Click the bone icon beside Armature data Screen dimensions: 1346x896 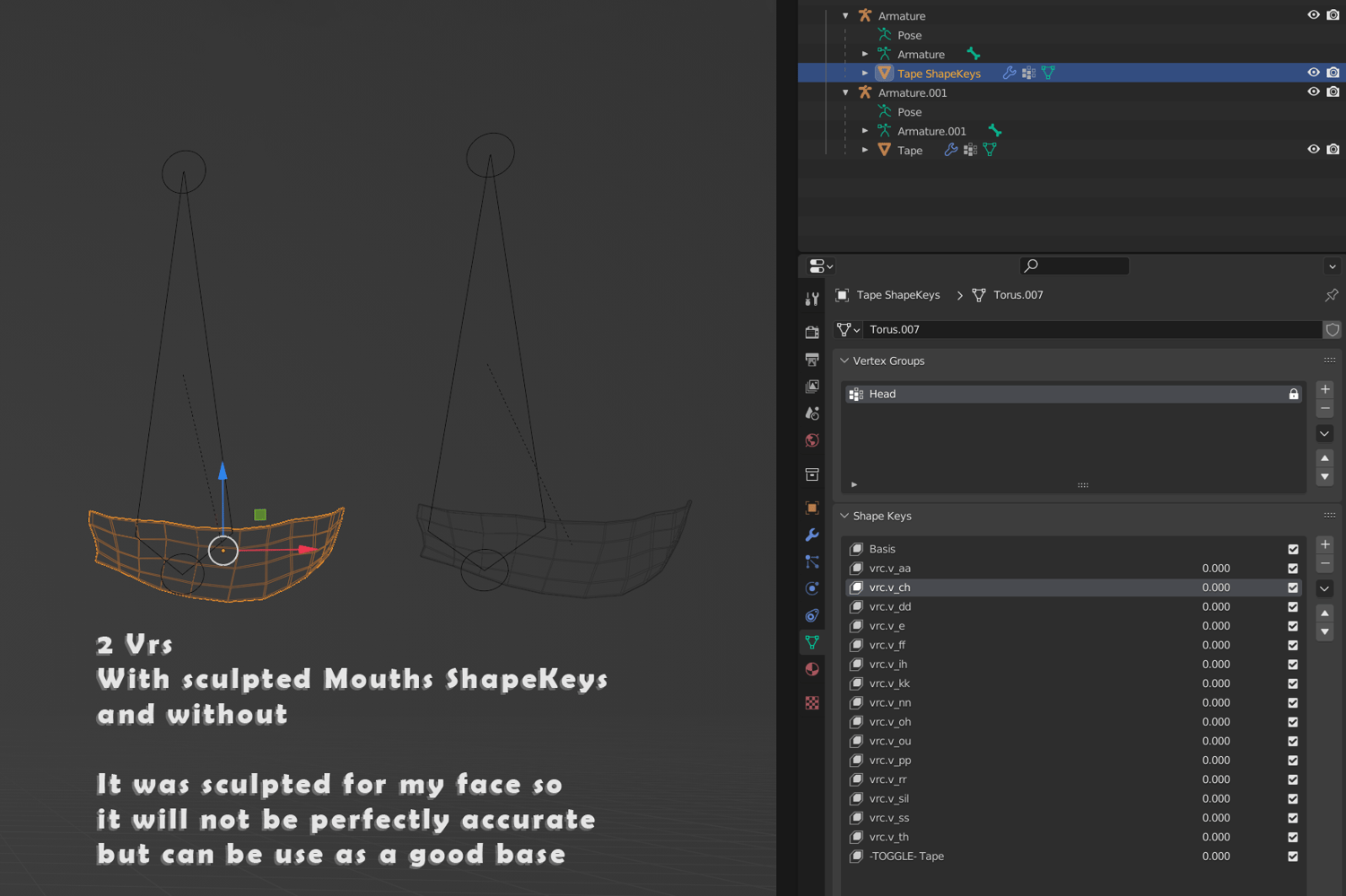974,55
